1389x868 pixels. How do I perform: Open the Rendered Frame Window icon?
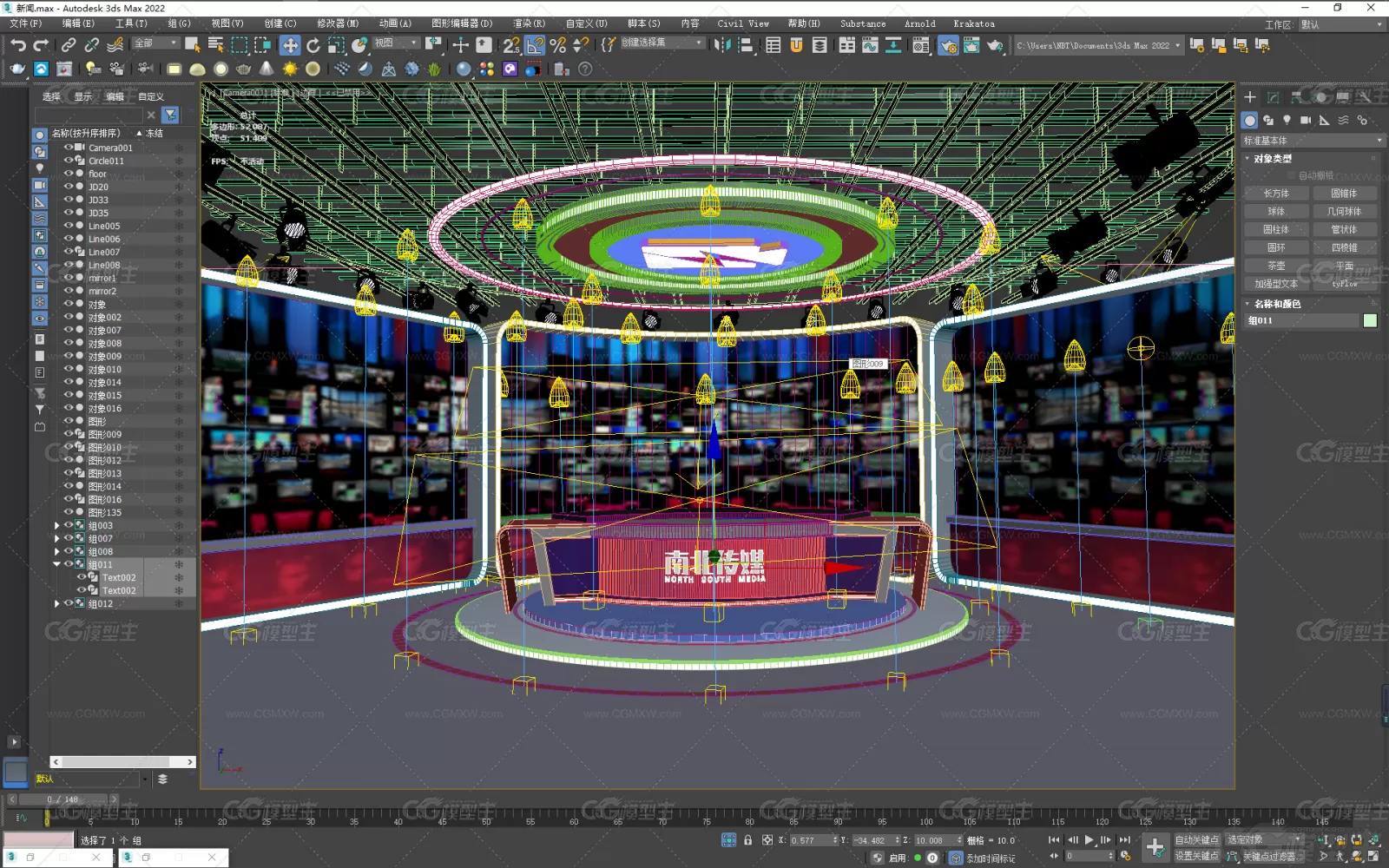pos(971,45)
